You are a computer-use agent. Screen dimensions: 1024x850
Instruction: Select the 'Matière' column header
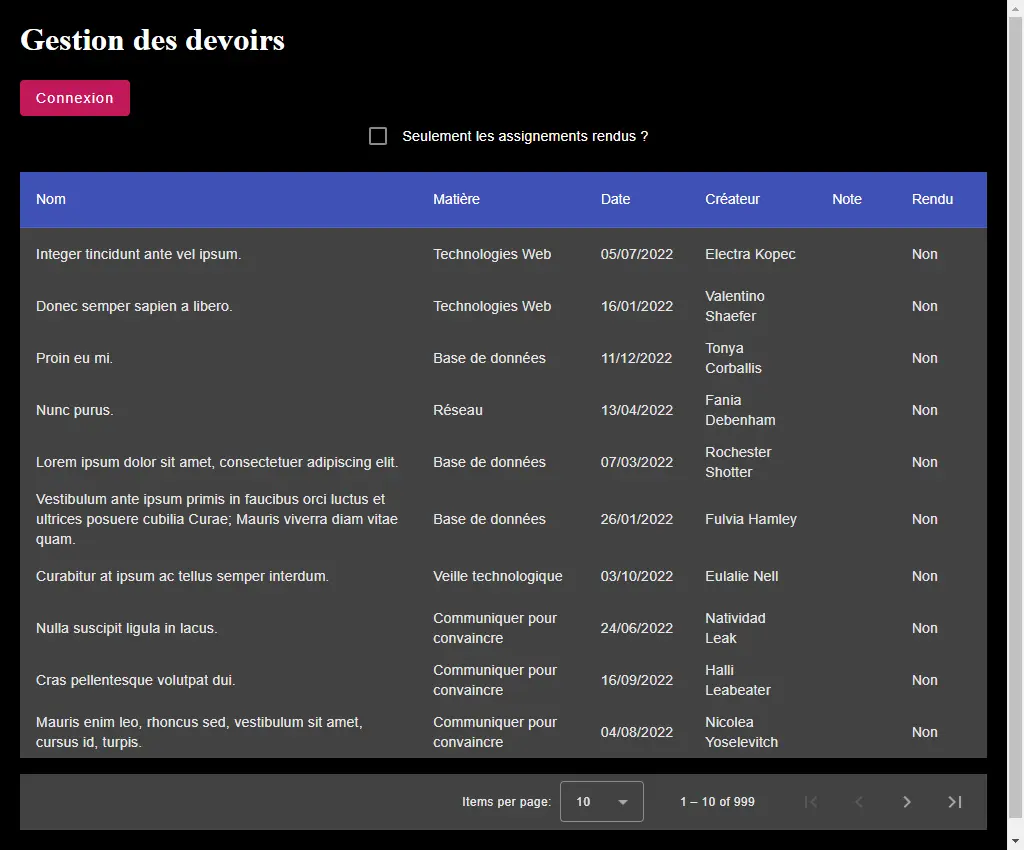click(456, 199)
